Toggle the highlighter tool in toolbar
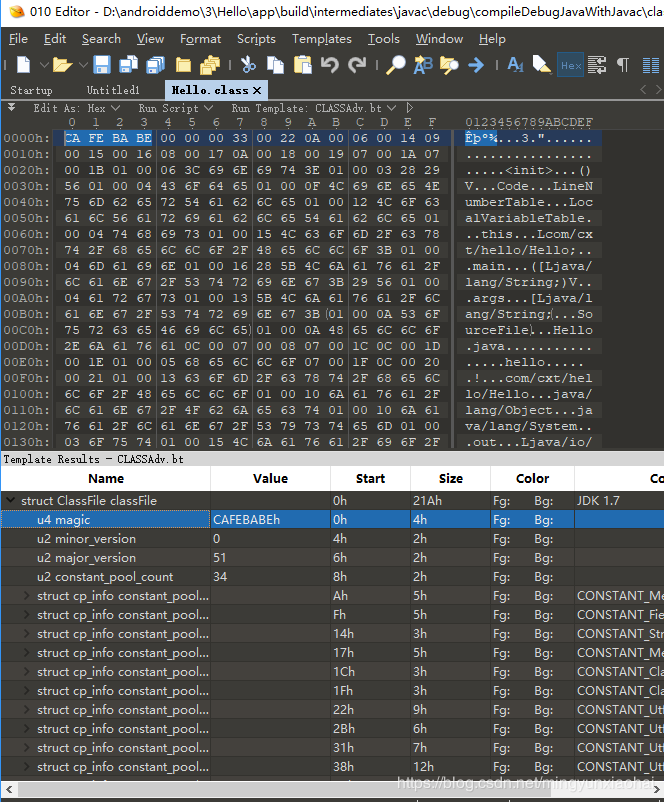This screenshot has width=664, height=802. pyautogui.click(x=541, y=65)
